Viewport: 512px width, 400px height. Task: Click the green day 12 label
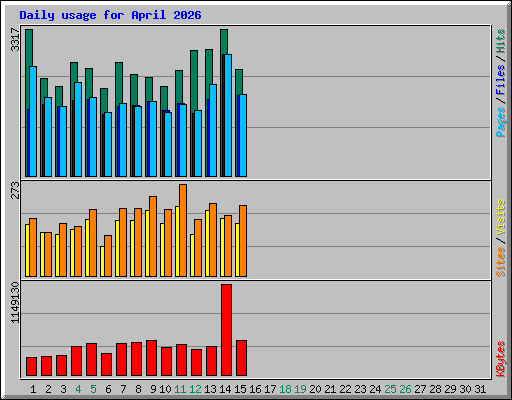tap(195, 389)
